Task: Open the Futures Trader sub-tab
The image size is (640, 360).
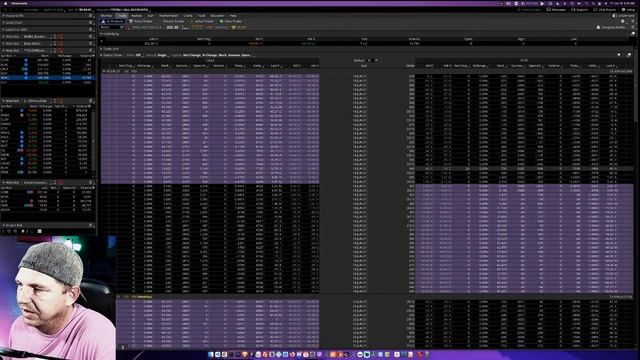Action: tap(172, 21)
